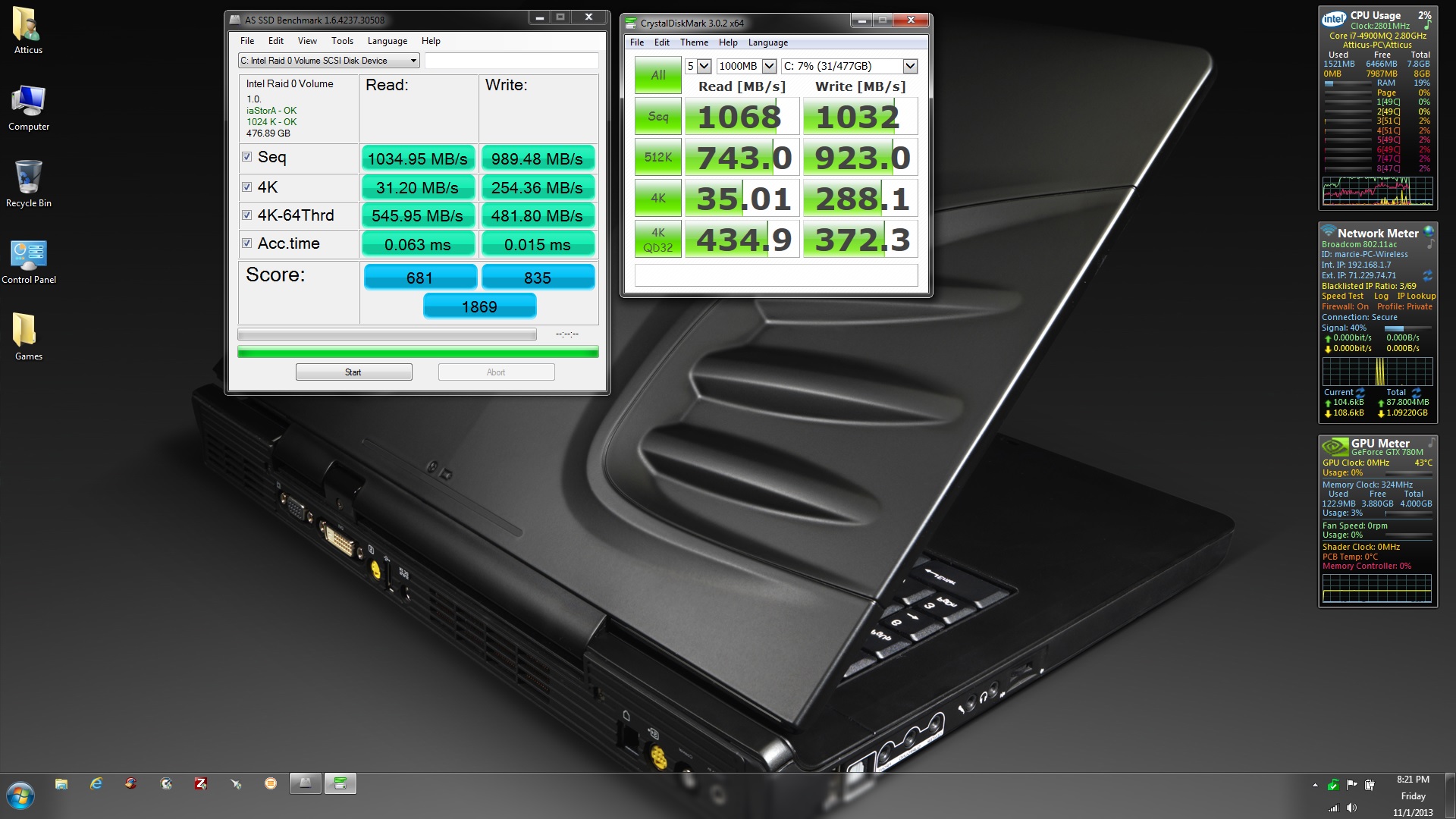
Task: Click Start button in AS SSD Benchmark
Action: [354, 372]
